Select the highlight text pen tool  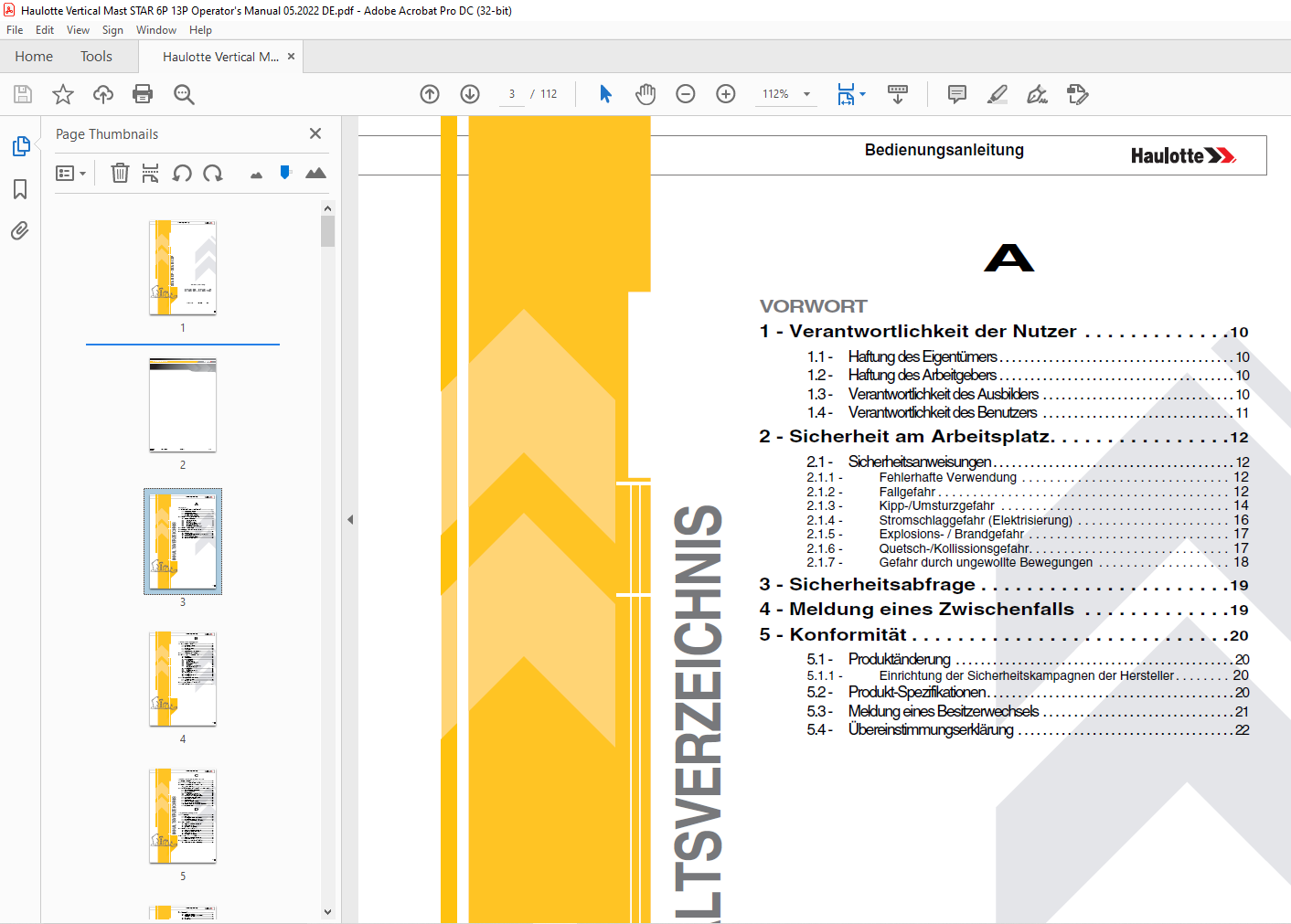[998, 94]
